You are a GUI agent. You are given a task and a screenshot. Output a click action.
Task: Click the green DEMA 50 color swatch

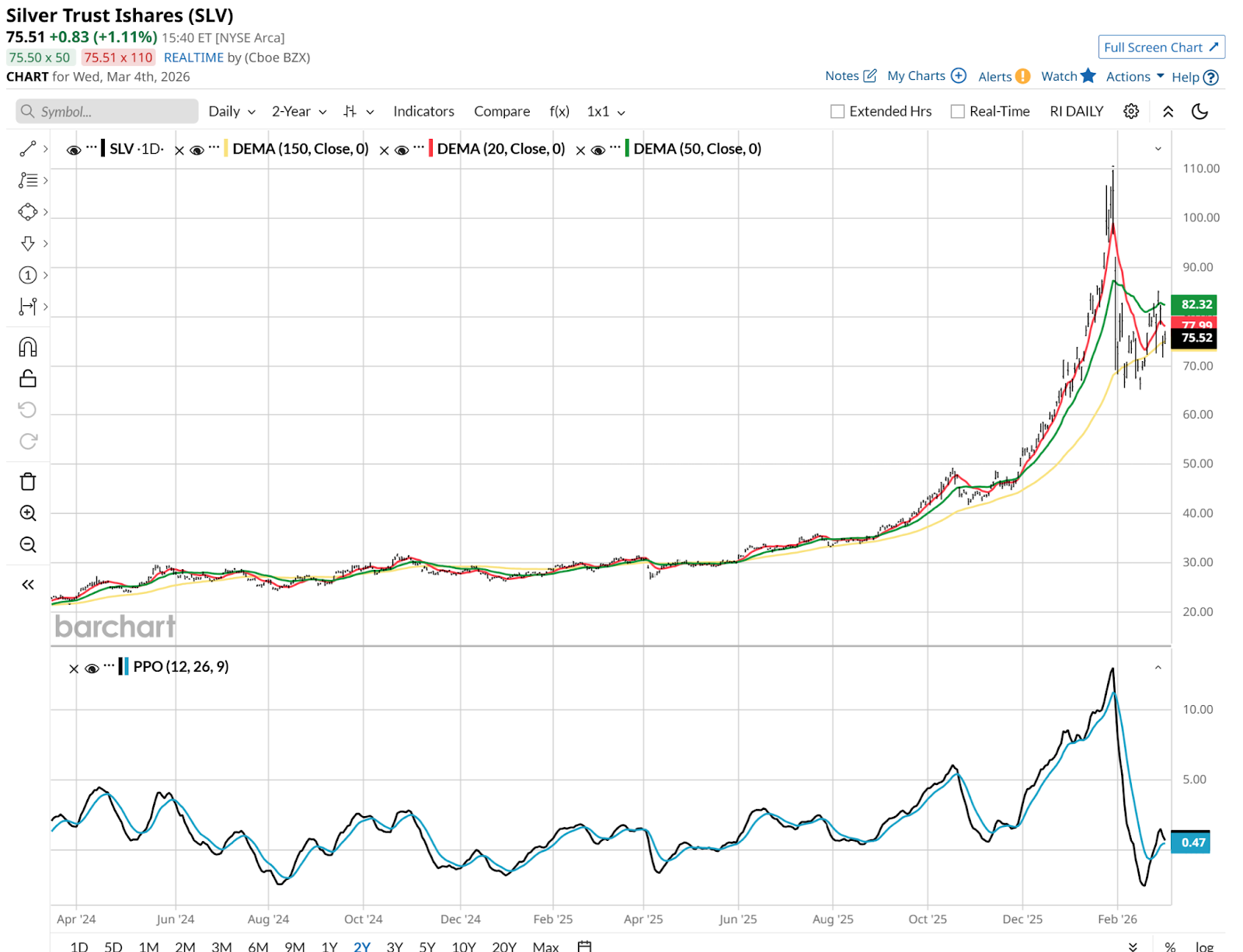pos(627,148)
